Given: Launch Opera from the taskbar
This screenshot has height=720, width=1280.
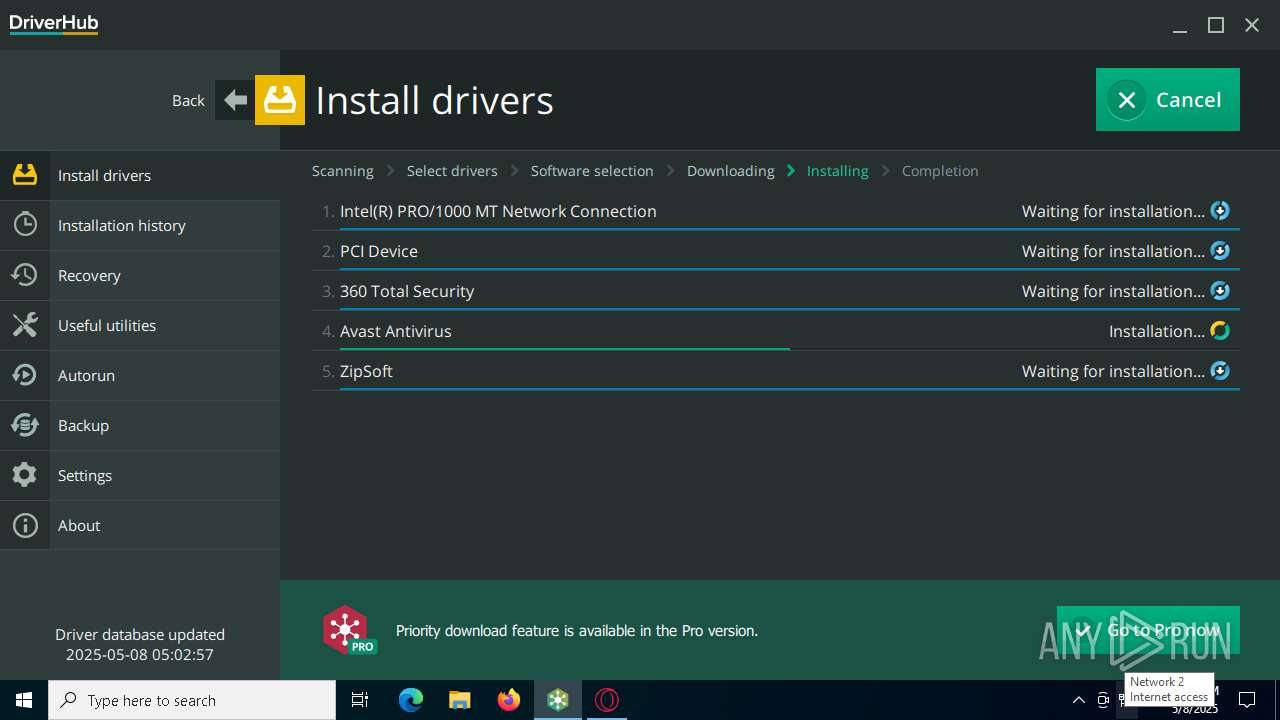Looking at the screenshot, I should click(x=607, y=700).
